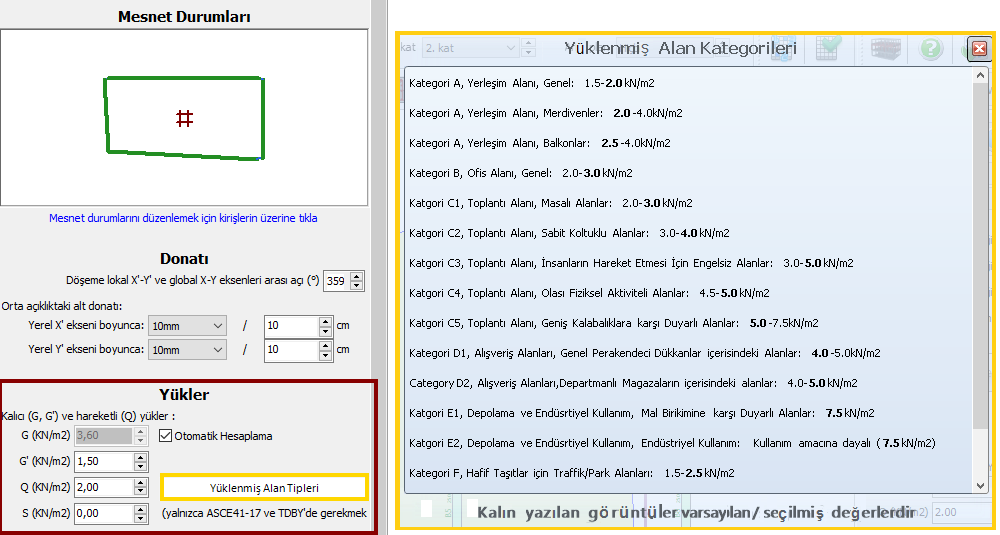1000x535 pixels.
Task: Click the slab diagram's top green beam edge
Action: 184,79
